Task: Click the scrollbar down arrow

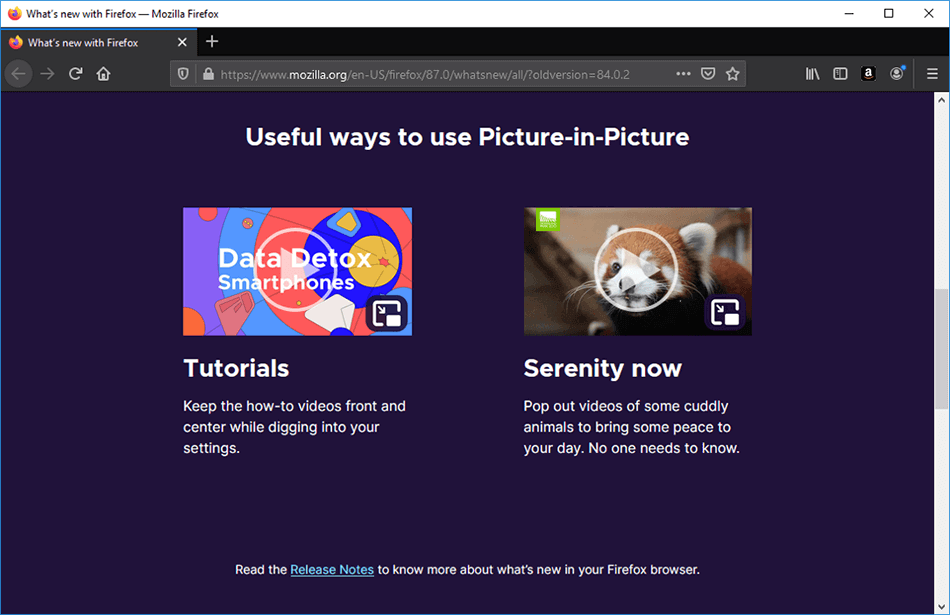Action: (941, 606)
